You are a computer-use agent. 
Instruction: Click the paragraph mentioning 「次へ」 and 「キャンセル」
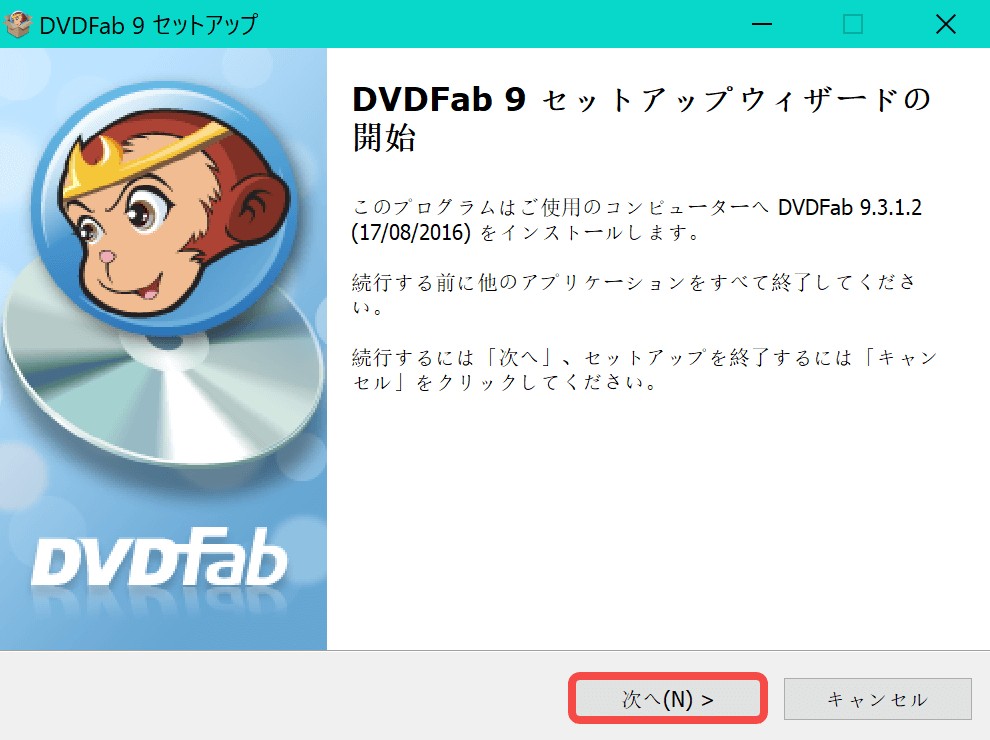click(x=644, y=370)
